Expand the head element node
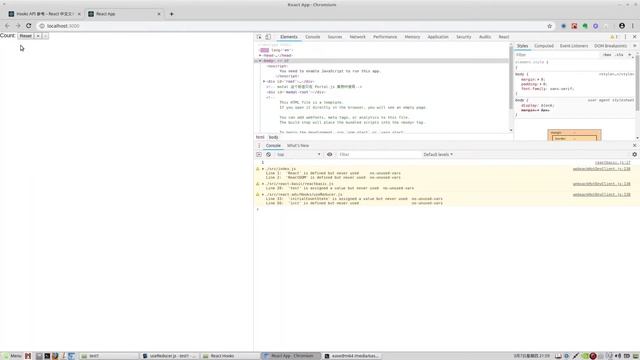The height and width of the screenshot is (360, 640). coord(260,56)
